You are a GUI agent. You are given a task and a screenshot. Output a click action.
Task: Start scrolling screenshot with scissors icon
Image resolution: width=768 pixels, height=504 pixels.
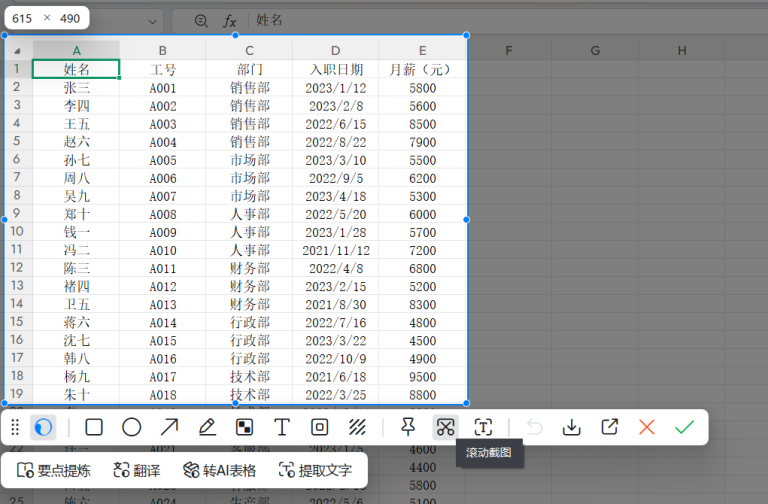point(445,427)
